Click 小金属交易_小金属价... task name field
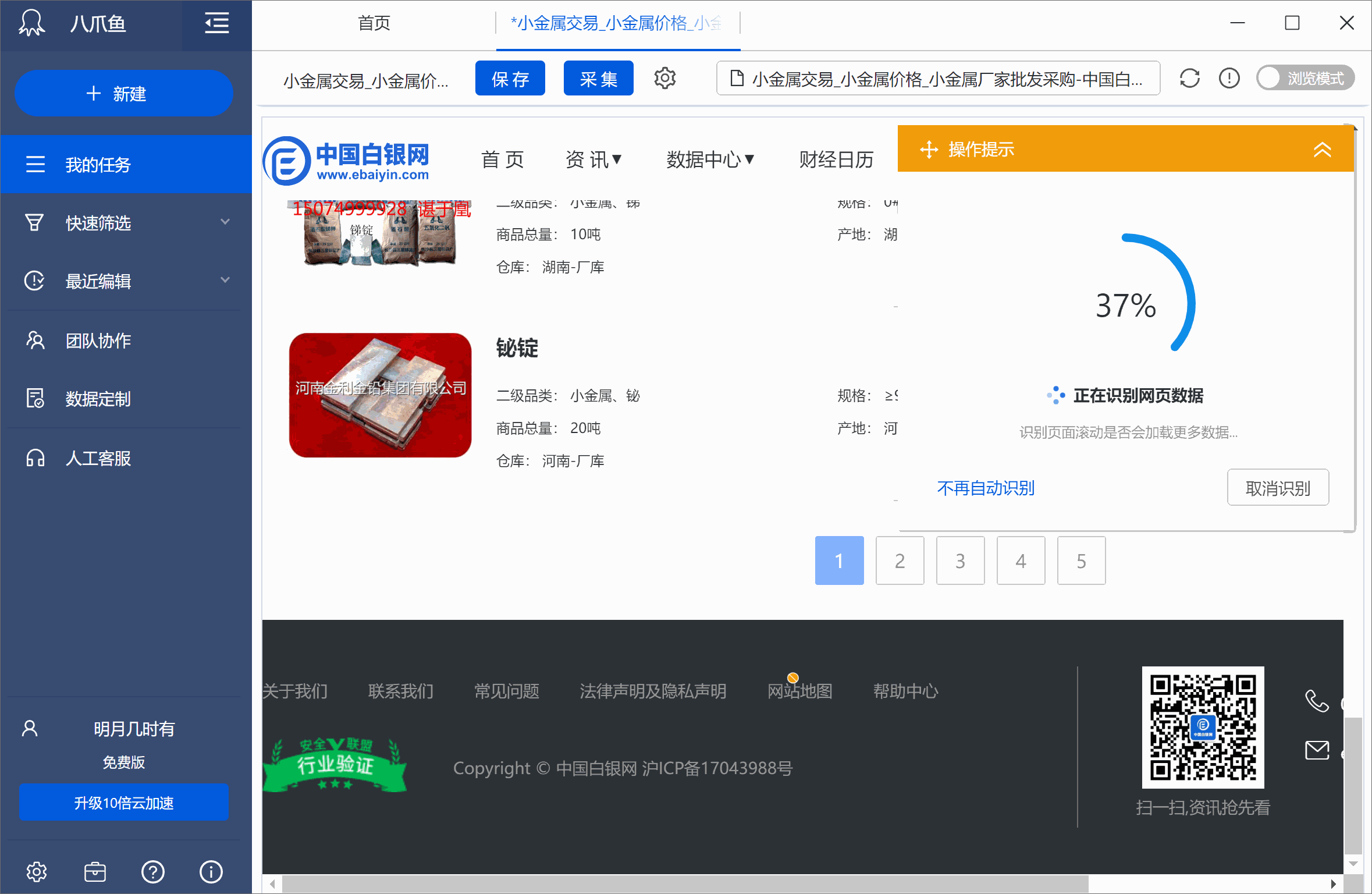Viewport: 1372px width, 894px height. tap(366, 80)
